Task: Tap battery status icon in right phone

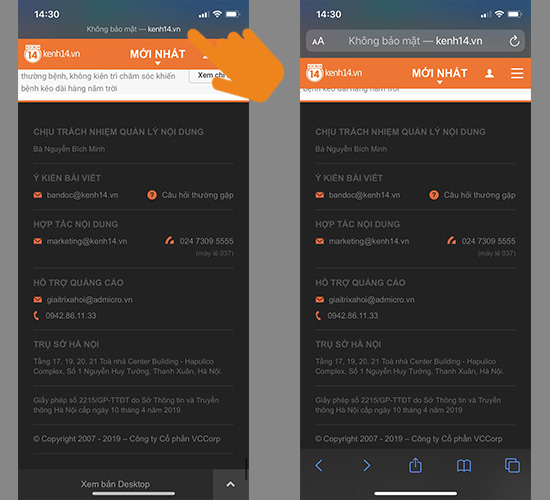Action: (x=514, y=14)
